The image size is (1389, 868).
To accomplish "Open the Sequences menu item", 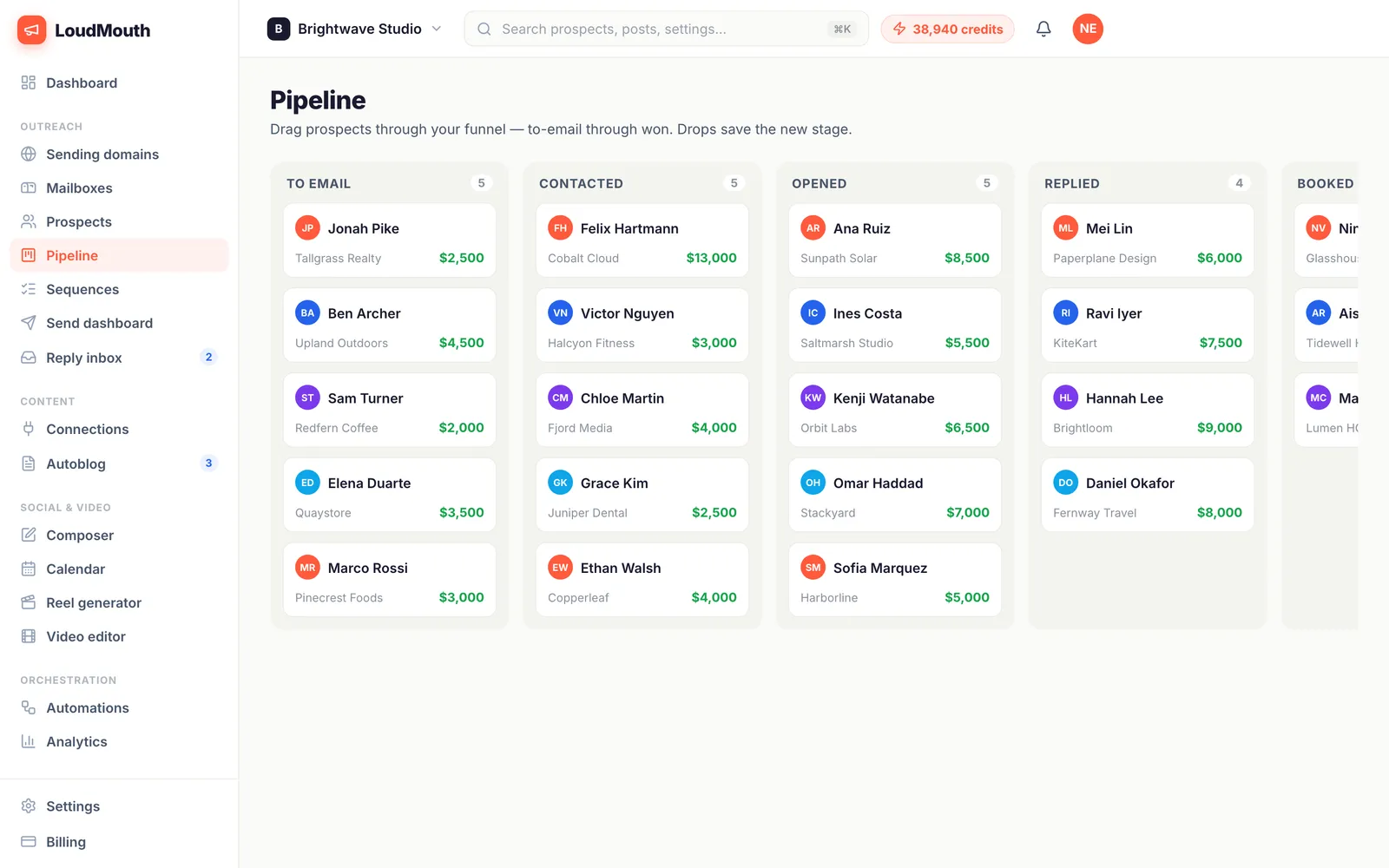I will (119, 289).
